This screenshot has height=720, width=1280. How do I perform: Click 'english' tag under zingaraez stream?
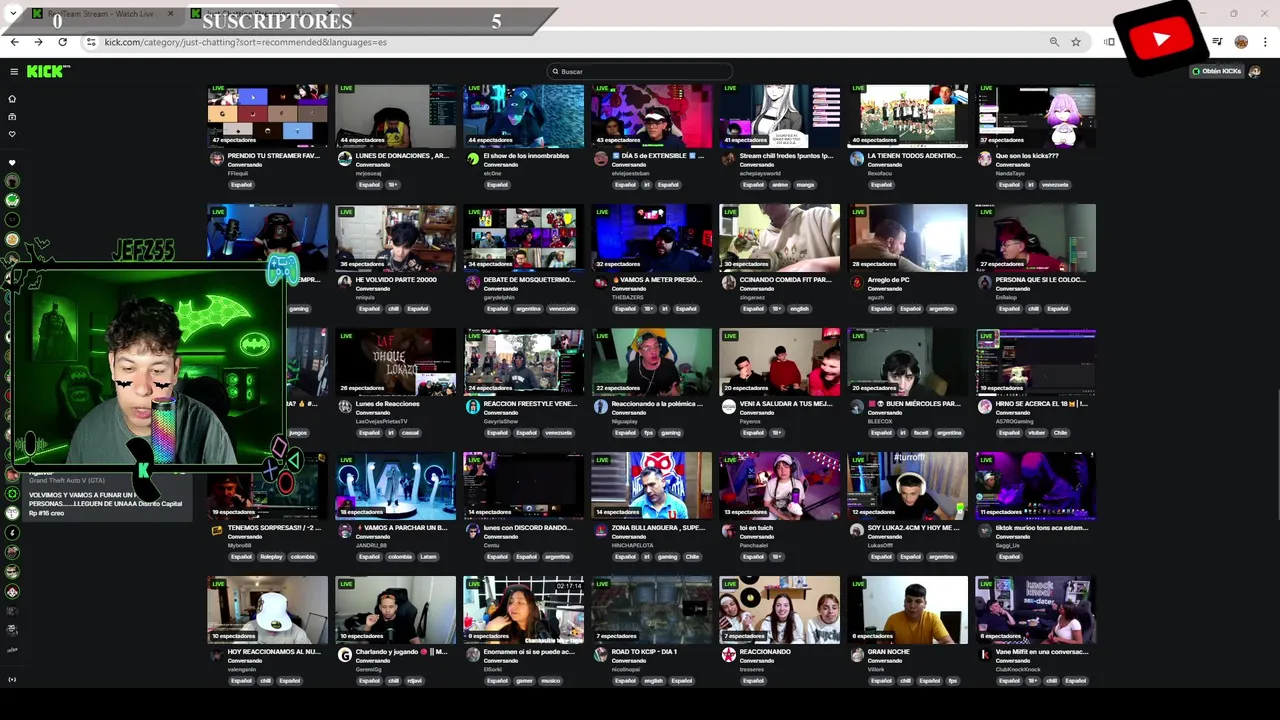(800, 309)
